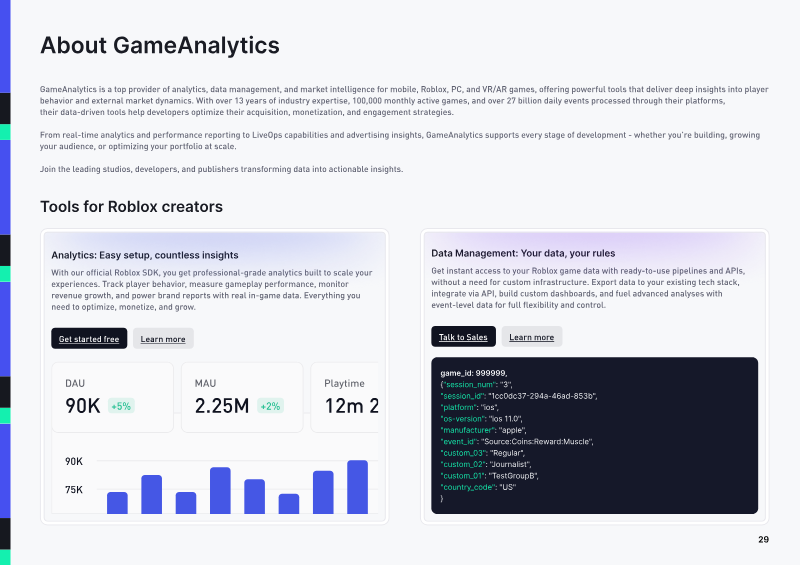Select the About GameAnalytics heading
The height and width of the screenshot is (565, 800).
click(x=160, y=45)
